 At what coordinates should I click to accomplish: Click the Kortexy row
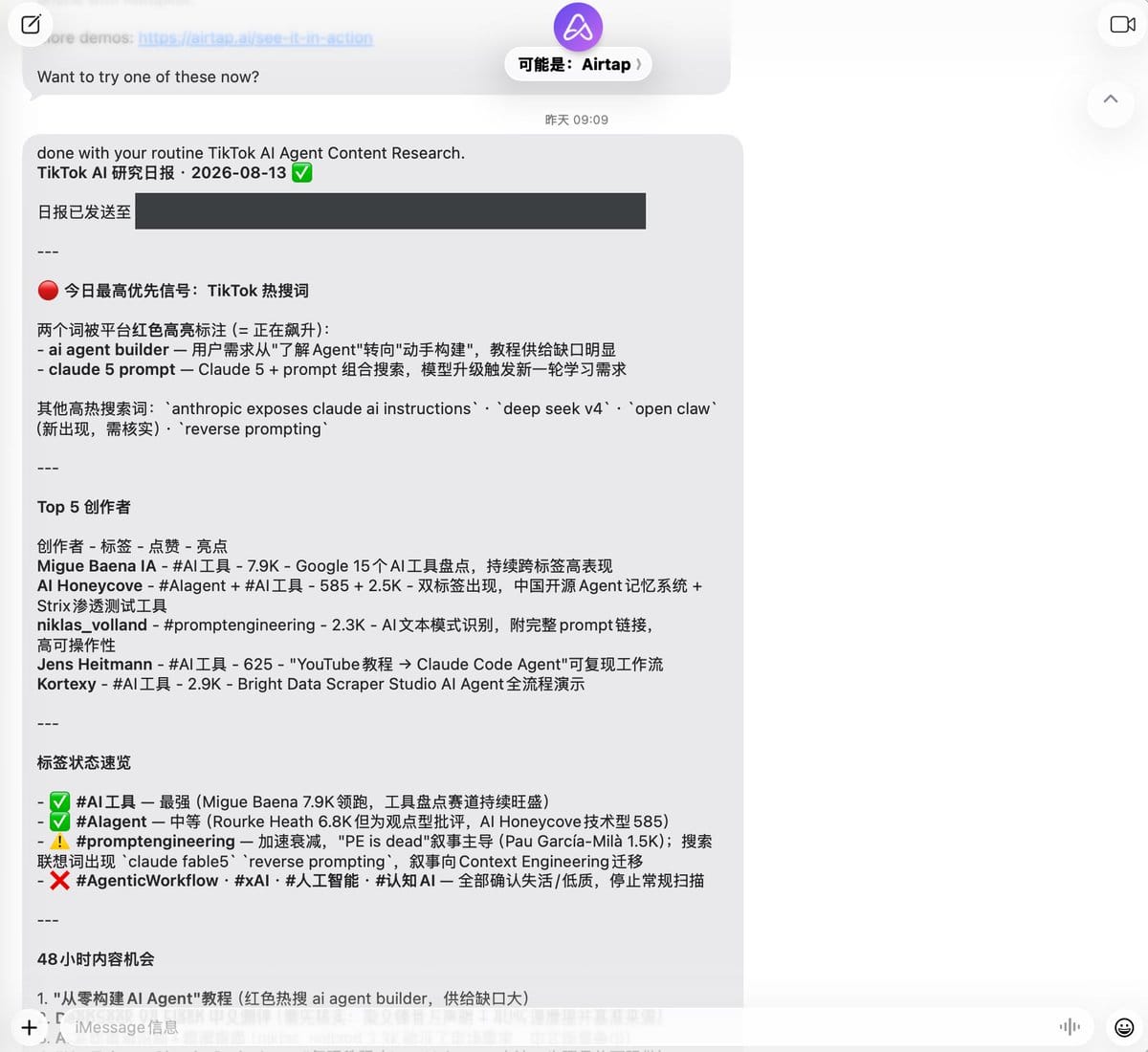311,684
